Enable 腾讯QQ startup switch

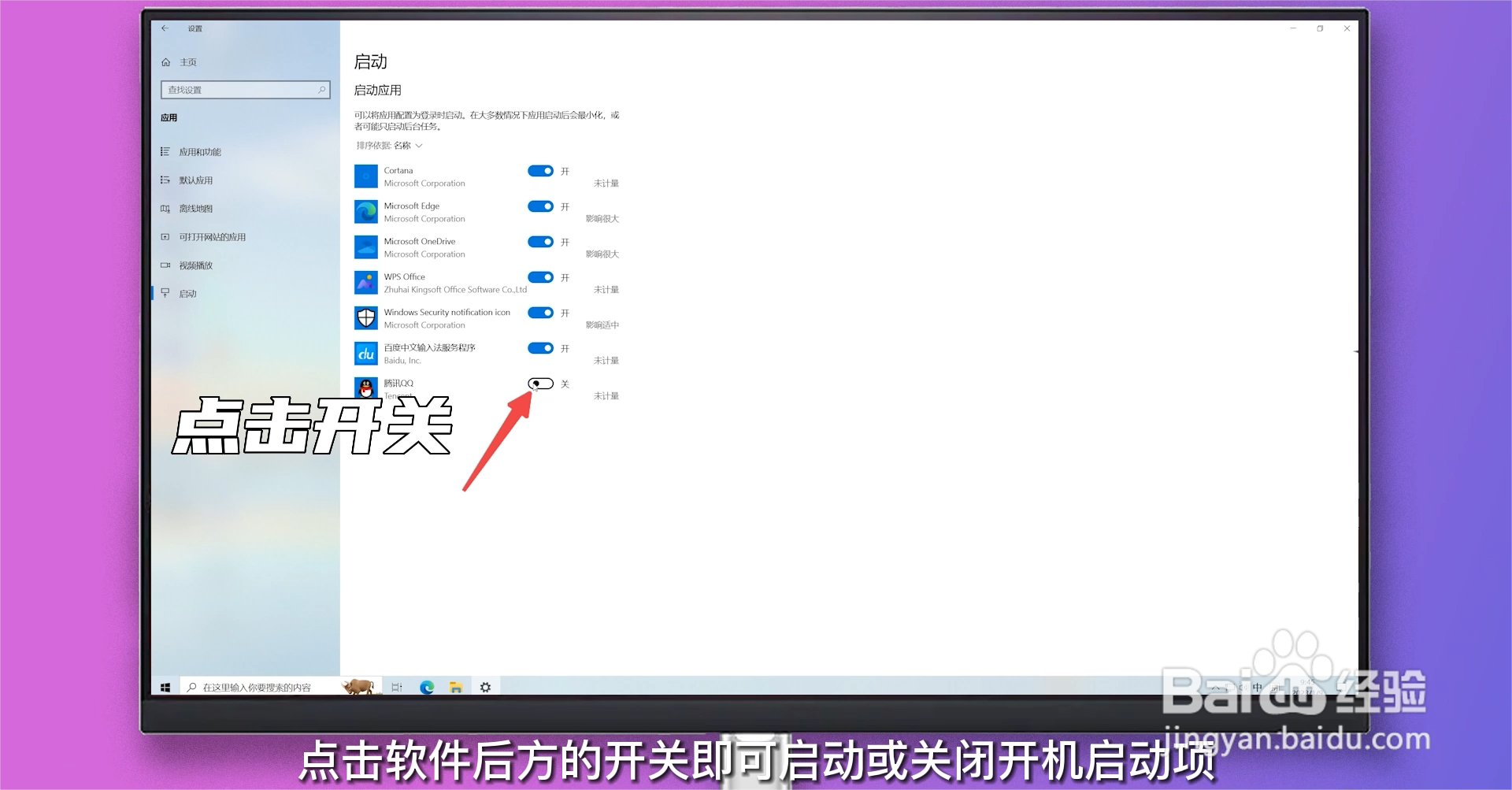(x=541, y=384)
